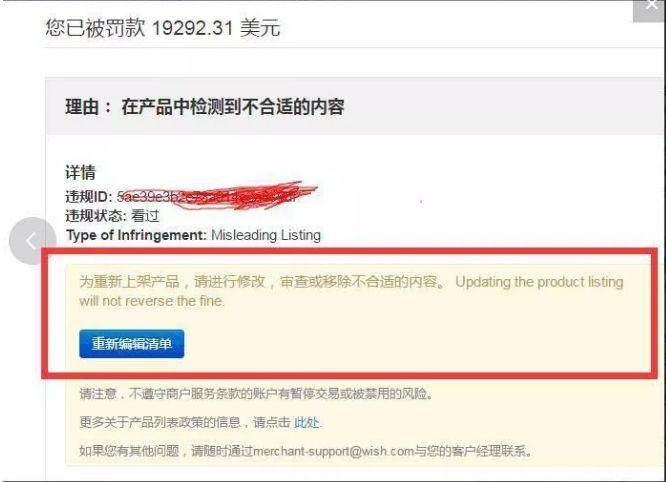Click the merchant-support@wish.com email address

(333, 451)
